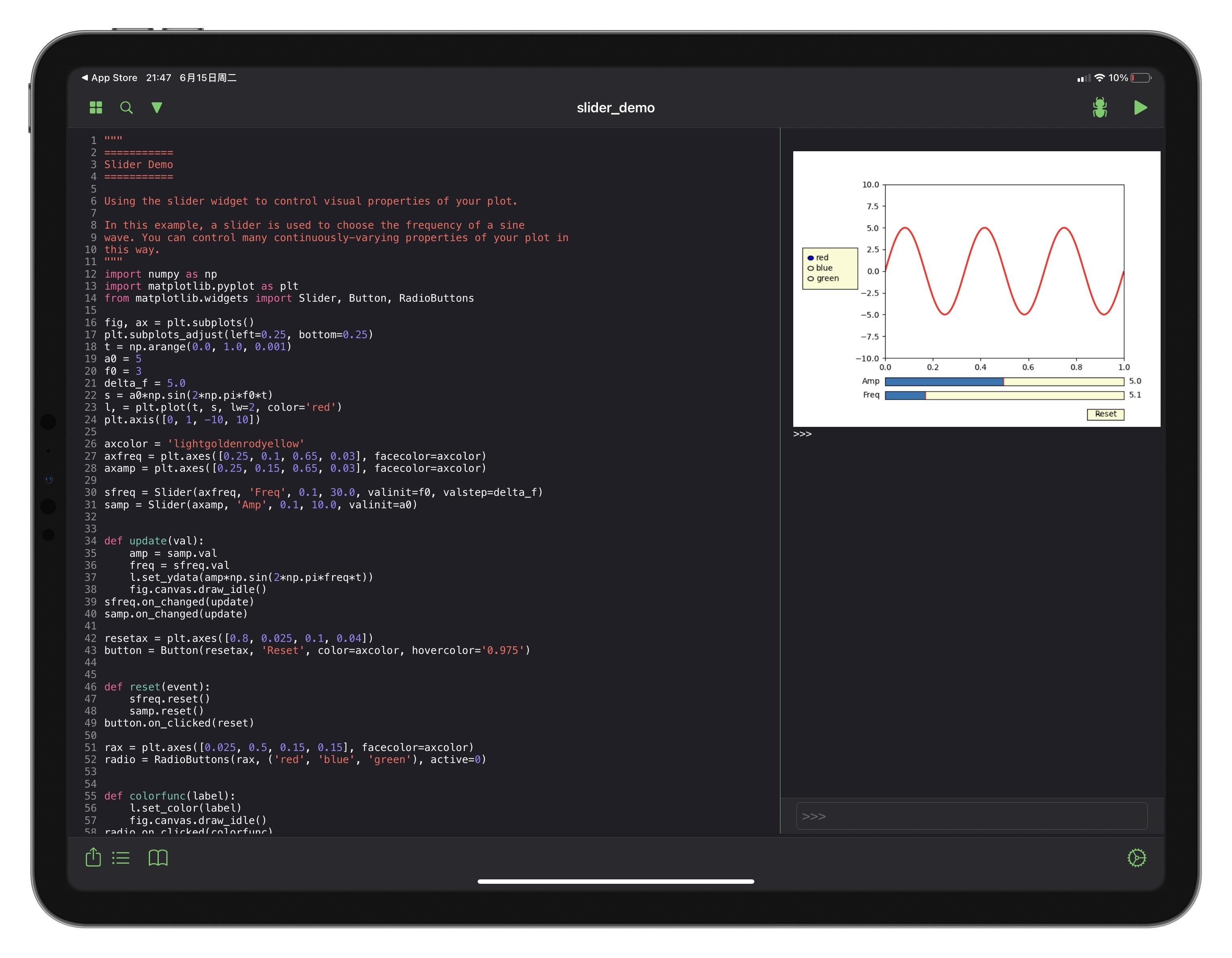
Task: Expand the green triangle dropdown menu
Action: (x=157, y=107)
